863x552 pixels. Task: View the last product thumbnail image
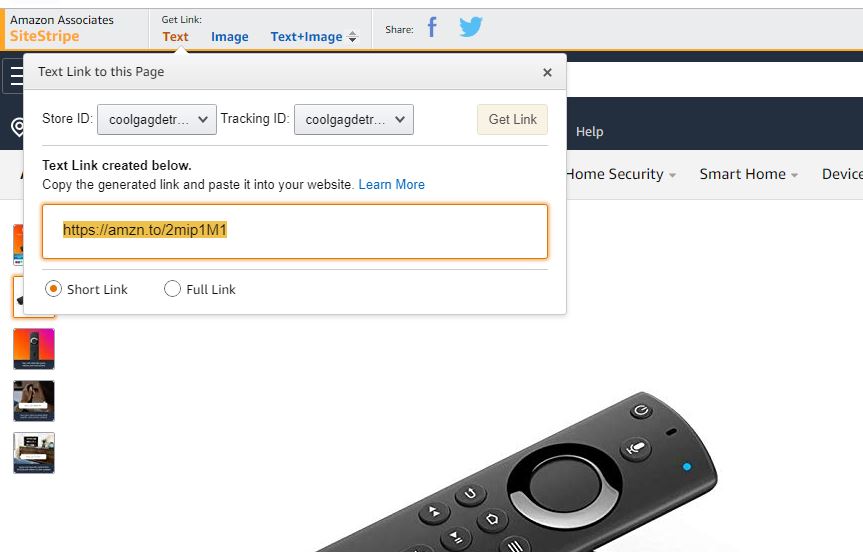[34, 453]
